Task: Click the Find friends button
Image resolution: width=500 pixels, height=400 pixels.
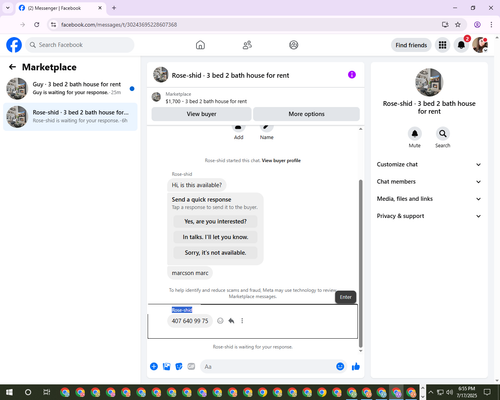Action: (x=411, y=45)
